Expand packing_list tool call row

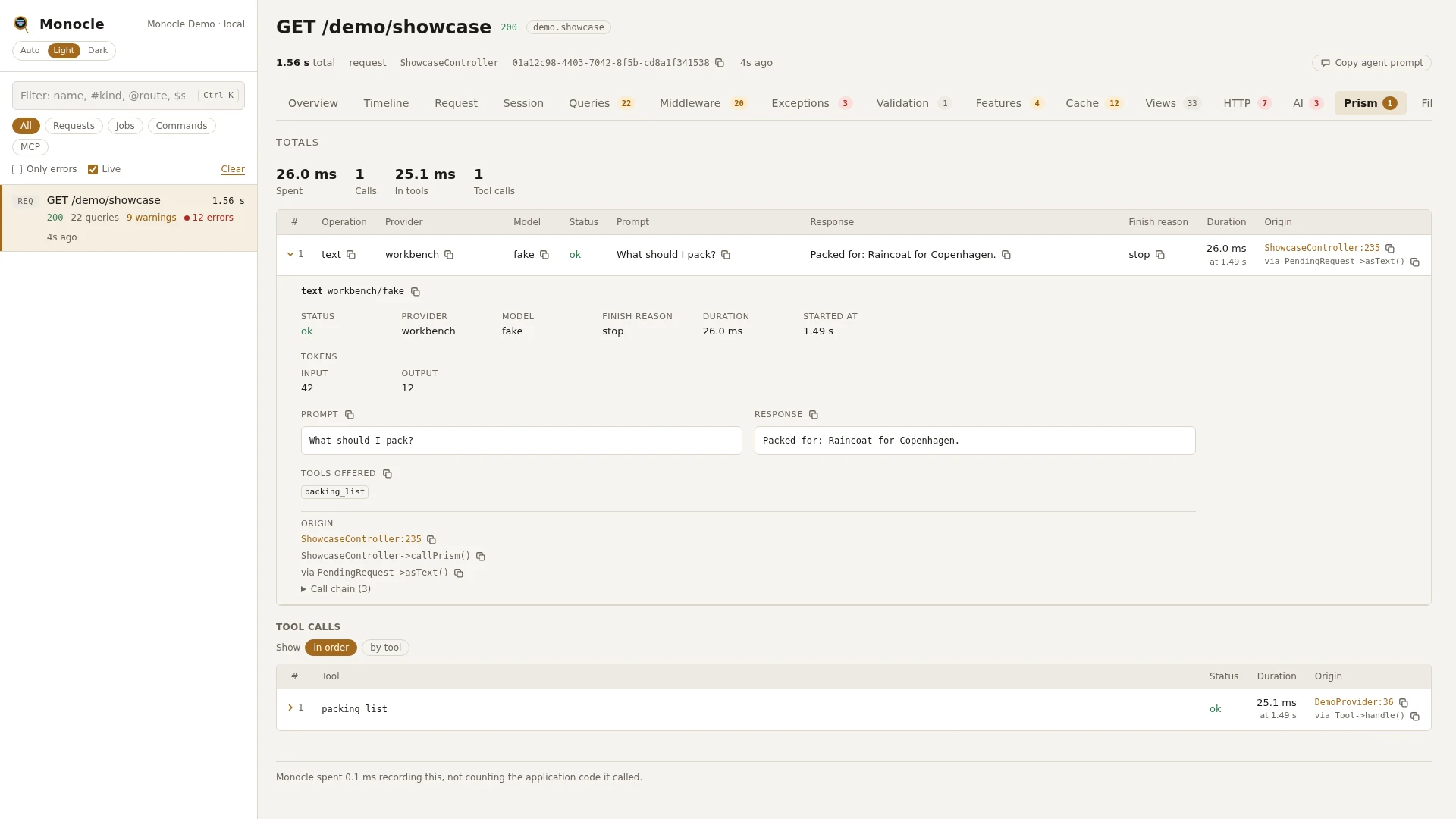(x=290, y=708)
